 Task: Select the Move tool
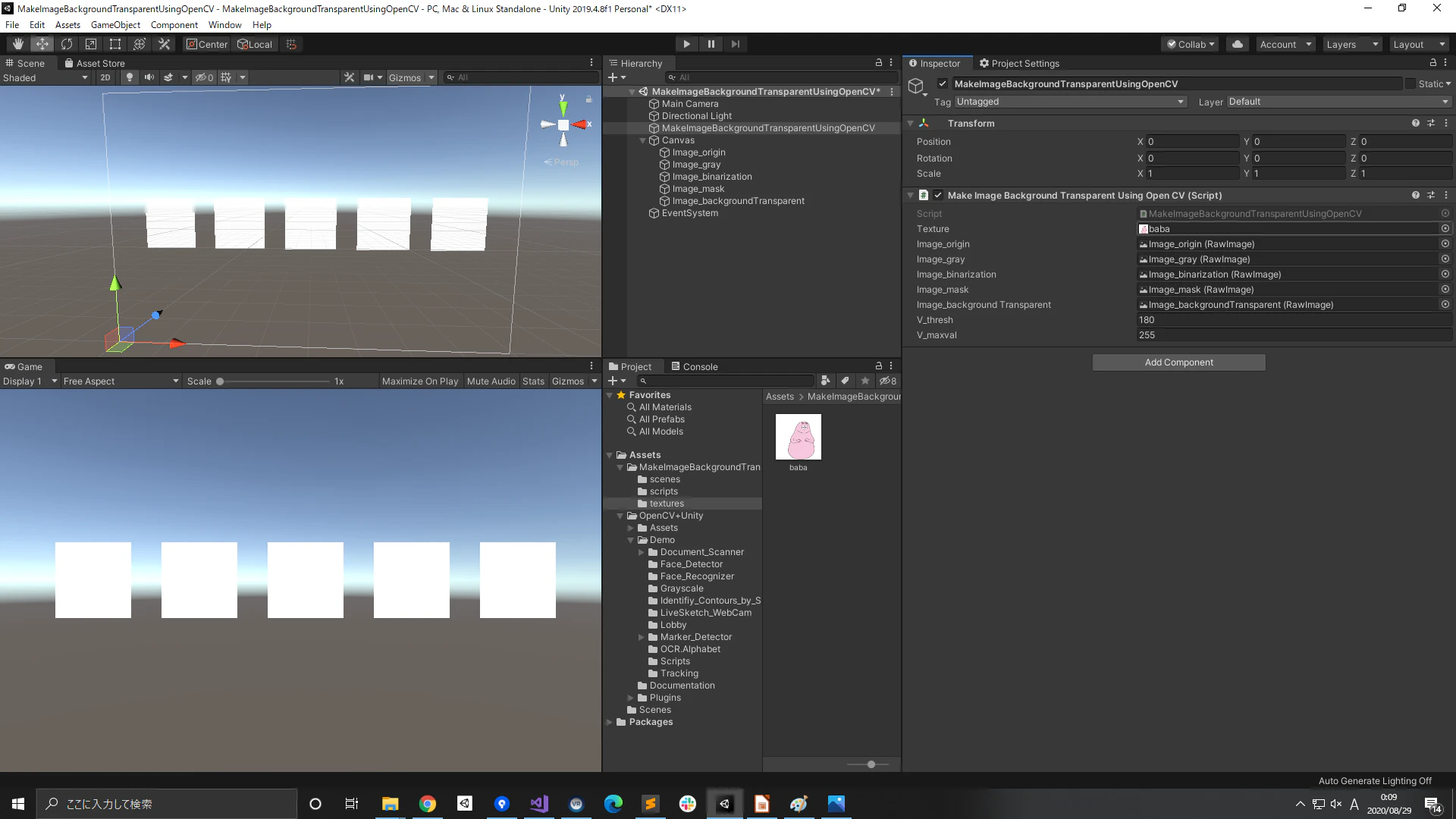42,44
